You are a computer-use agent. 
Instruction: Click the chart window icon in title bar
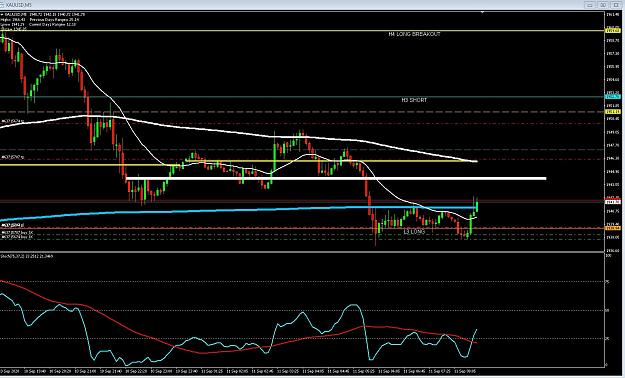[3, 5]
